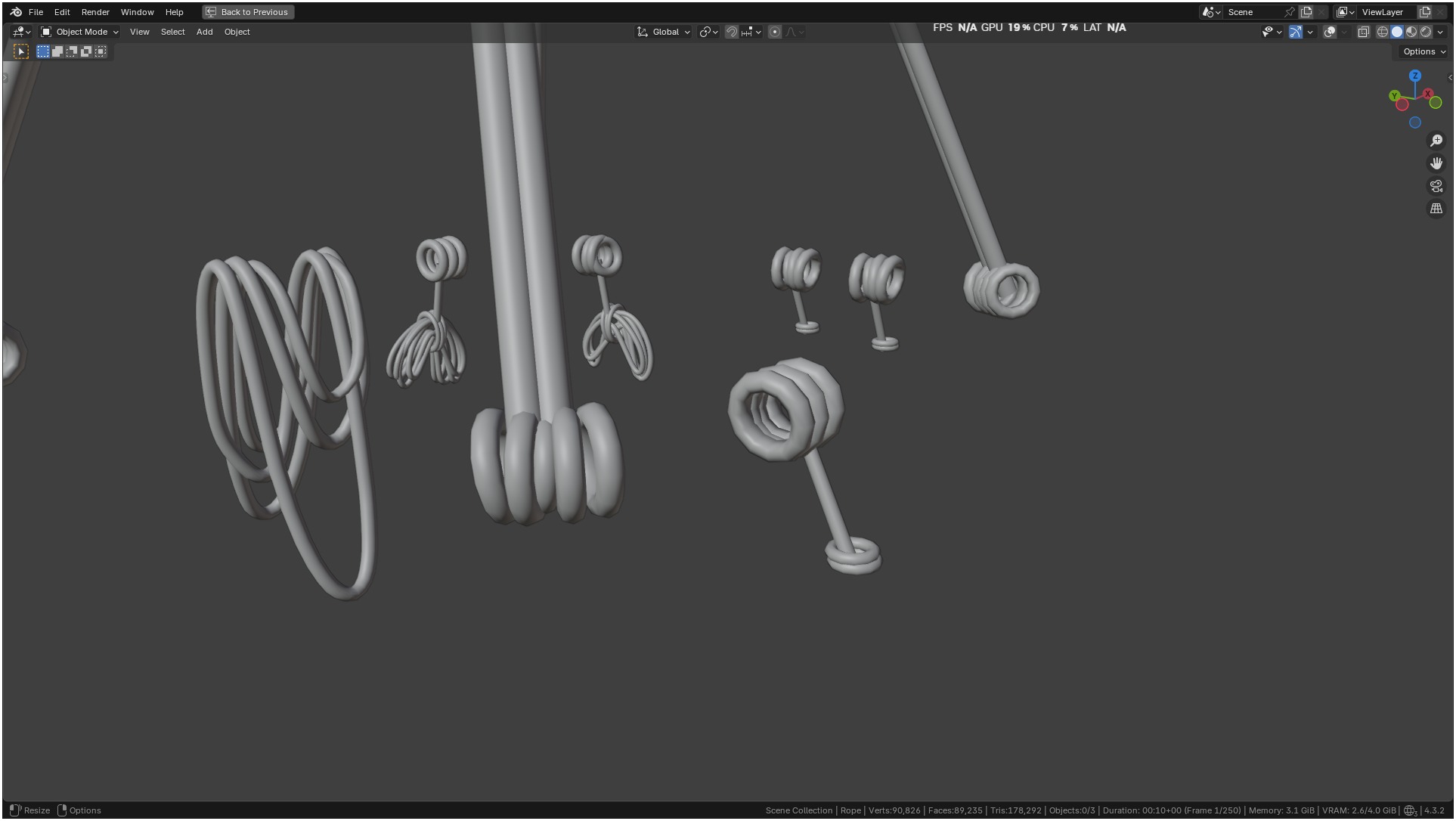Viewport: 1456px width, 821px height.
Task: Open the snapping options dropdown
Action: 751,32
